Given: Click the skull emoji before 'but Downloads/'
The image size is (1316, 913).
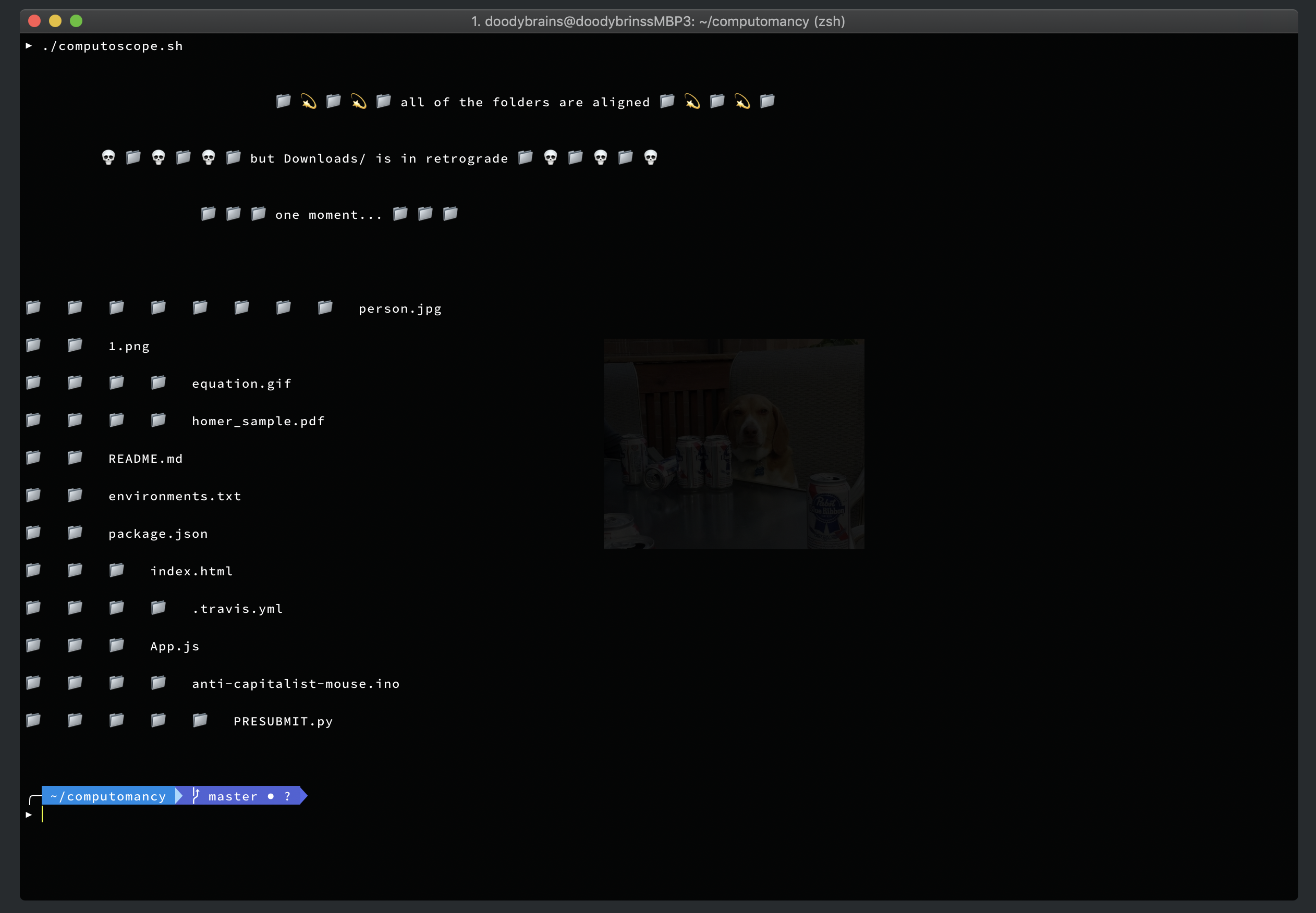Looking at the screenshot, I should pyautogui.click(x=209, y=157).
